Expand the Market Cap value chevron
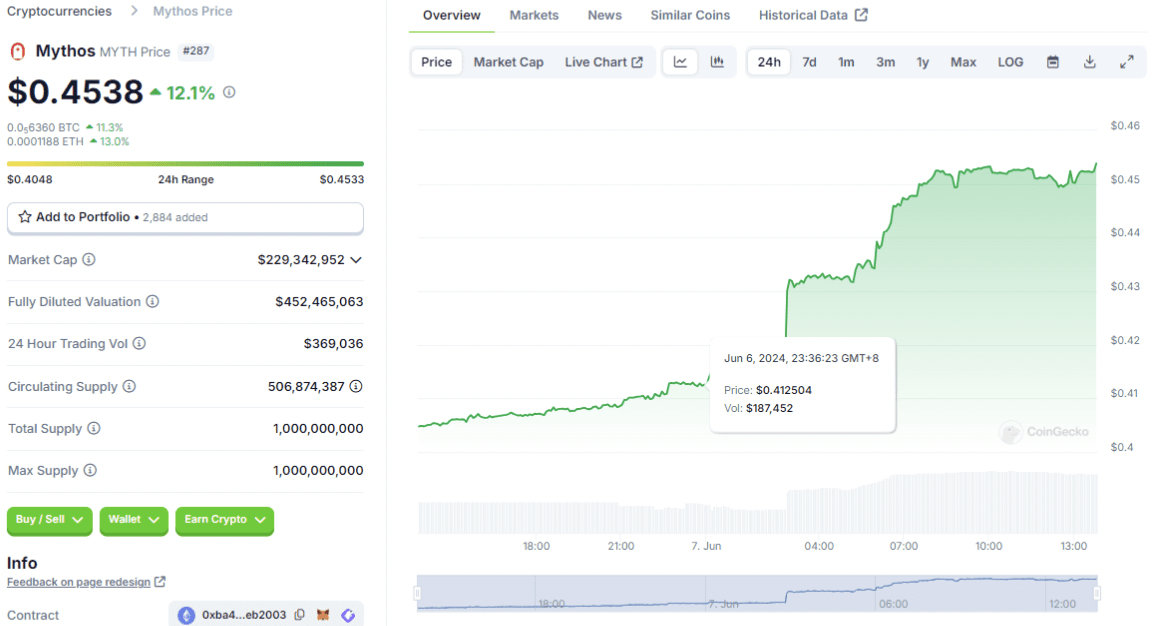Screen dimensions: 1160x626 (x=356, y=260)
